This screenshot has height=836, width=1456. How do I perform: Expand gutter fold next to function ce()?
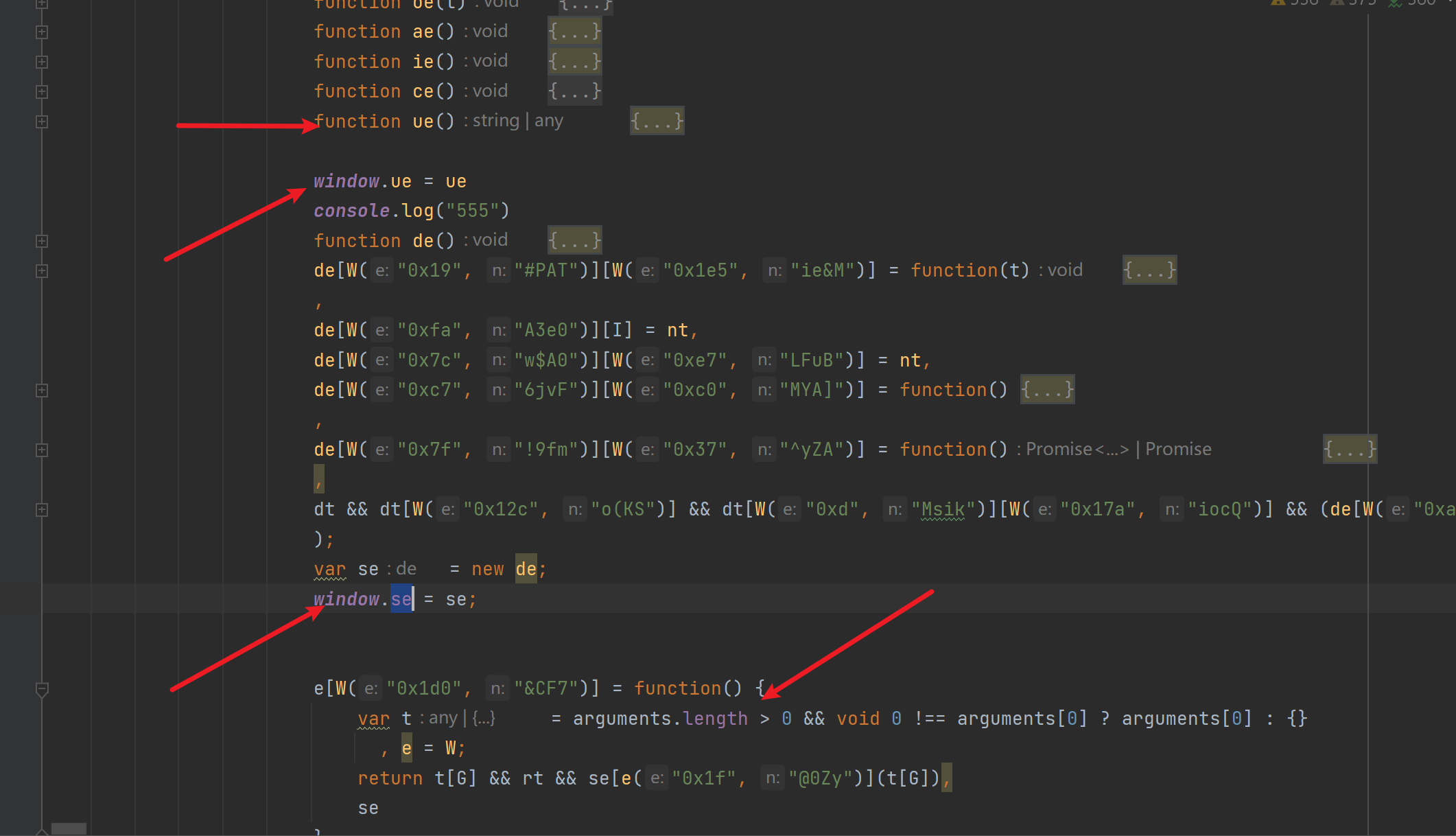42,92
